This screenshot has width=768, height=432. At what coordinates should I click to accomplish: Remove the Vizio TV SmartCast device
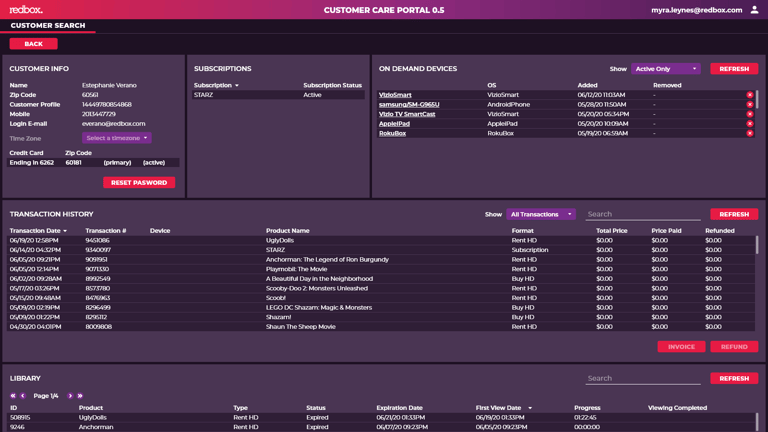click(749, 114)
